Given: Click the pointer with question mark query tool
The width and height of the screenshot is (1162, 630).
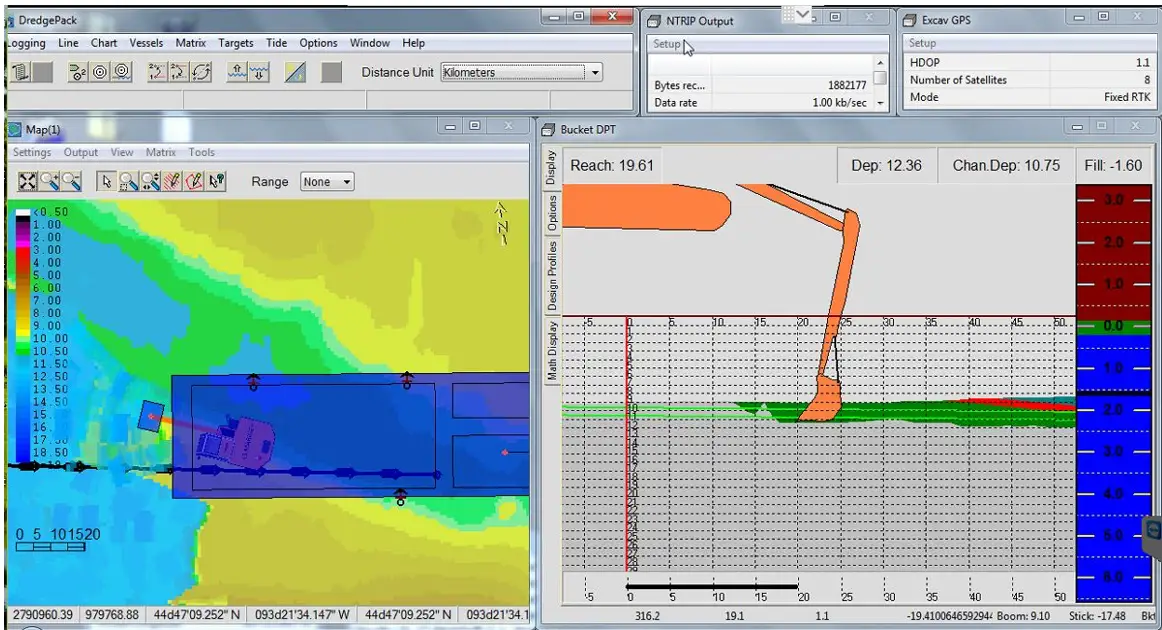Looking at the screenshot, I should pos(217,181).
